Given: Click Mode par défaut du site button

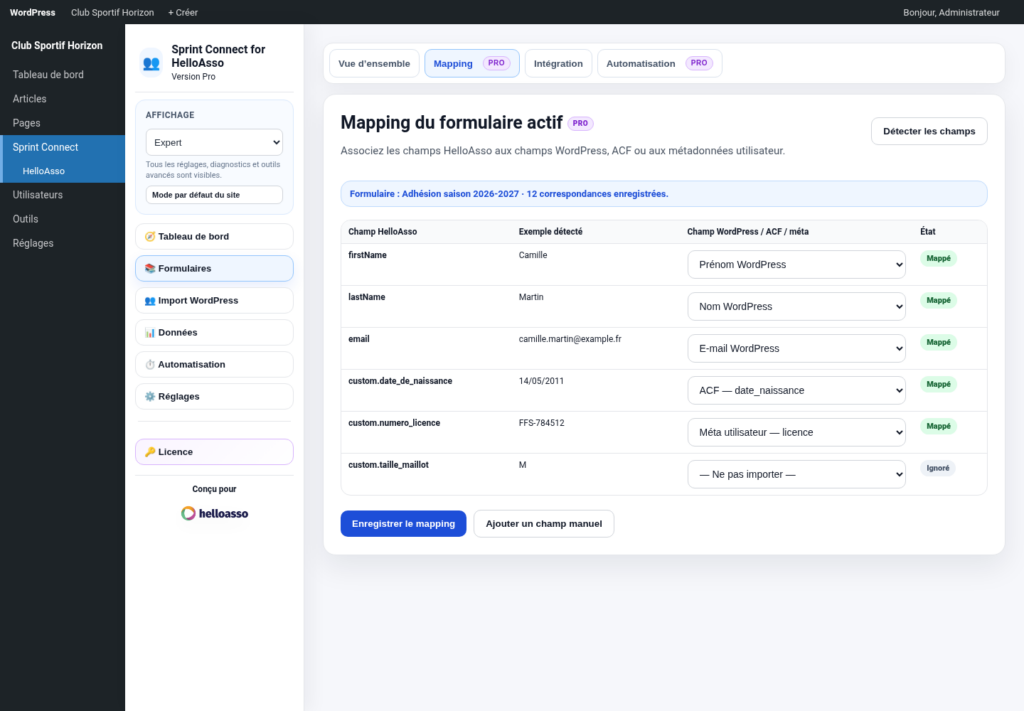Looking at the screenshot, I should pyautogui.click(x=214, y=195).
